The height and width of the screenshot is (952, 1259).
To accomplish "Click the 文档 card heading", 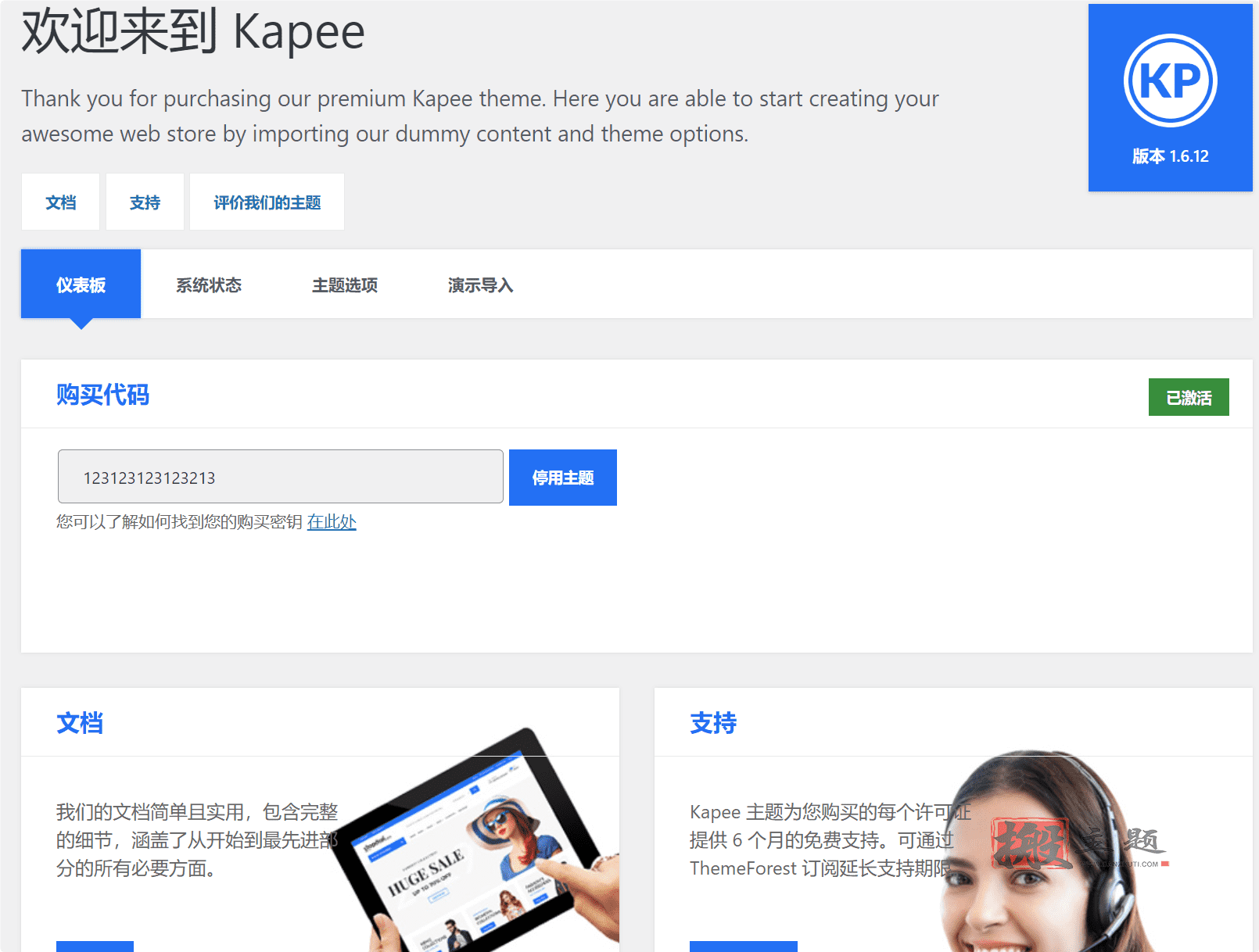I will pos(80,723).
